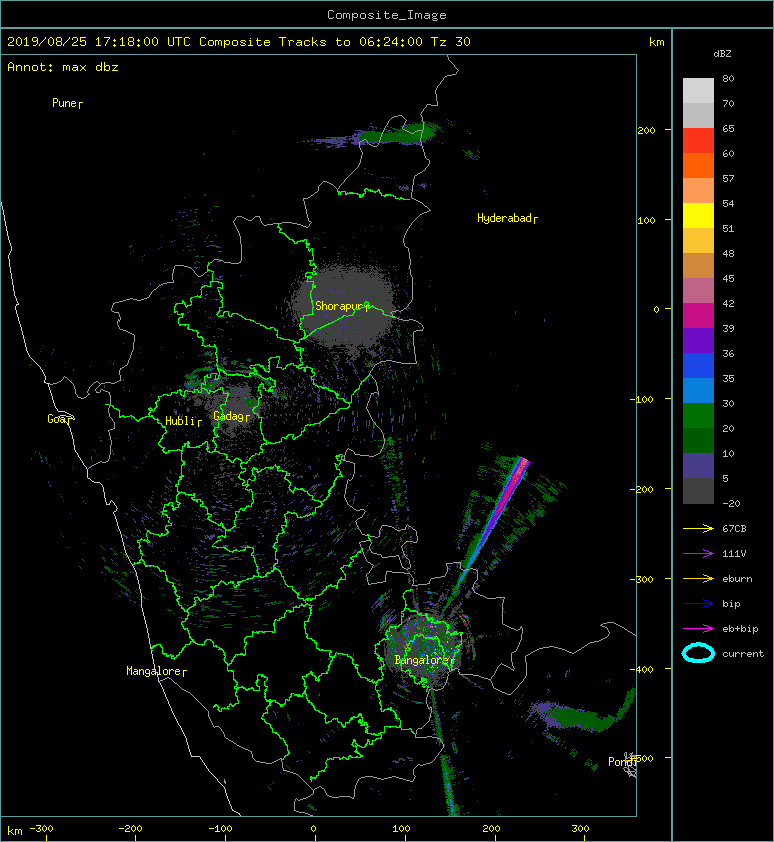Click the tan-brown 48 dBZ legend swatch
This screenshot has height=842, width=774.
(698, 266)
